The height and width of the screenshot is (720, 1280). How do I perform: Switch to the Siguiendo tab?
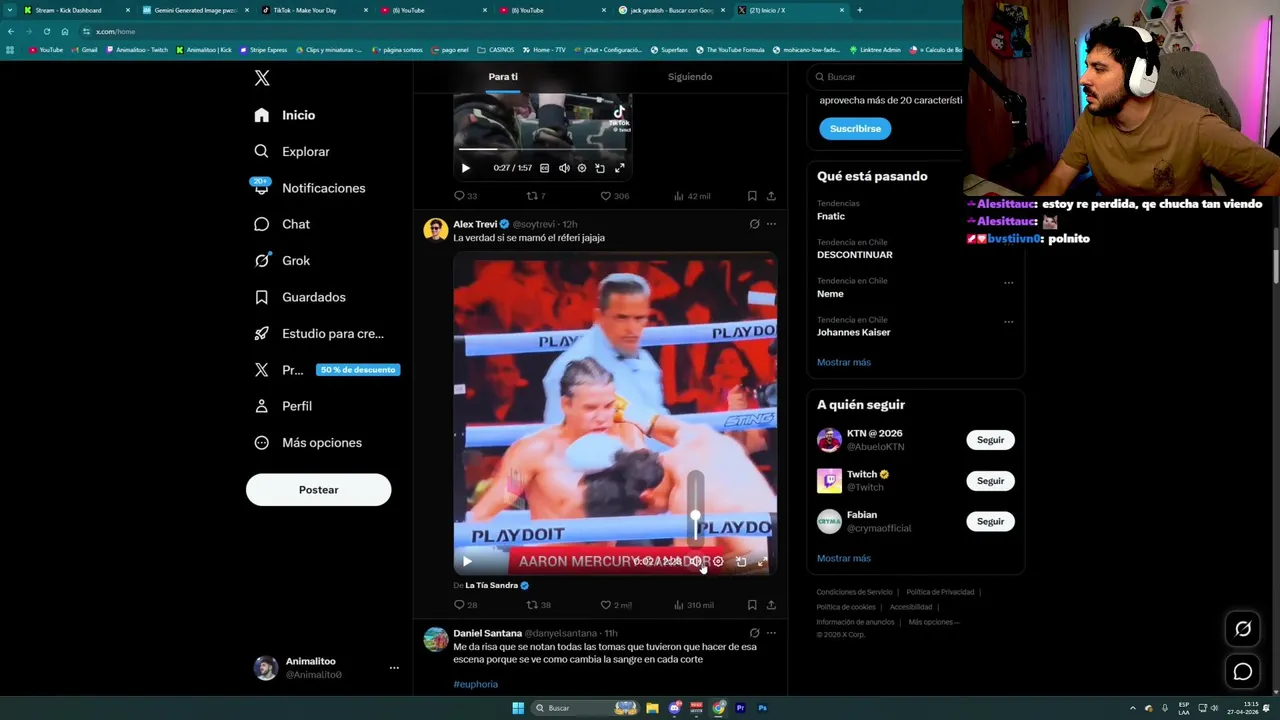click(690, 77)
